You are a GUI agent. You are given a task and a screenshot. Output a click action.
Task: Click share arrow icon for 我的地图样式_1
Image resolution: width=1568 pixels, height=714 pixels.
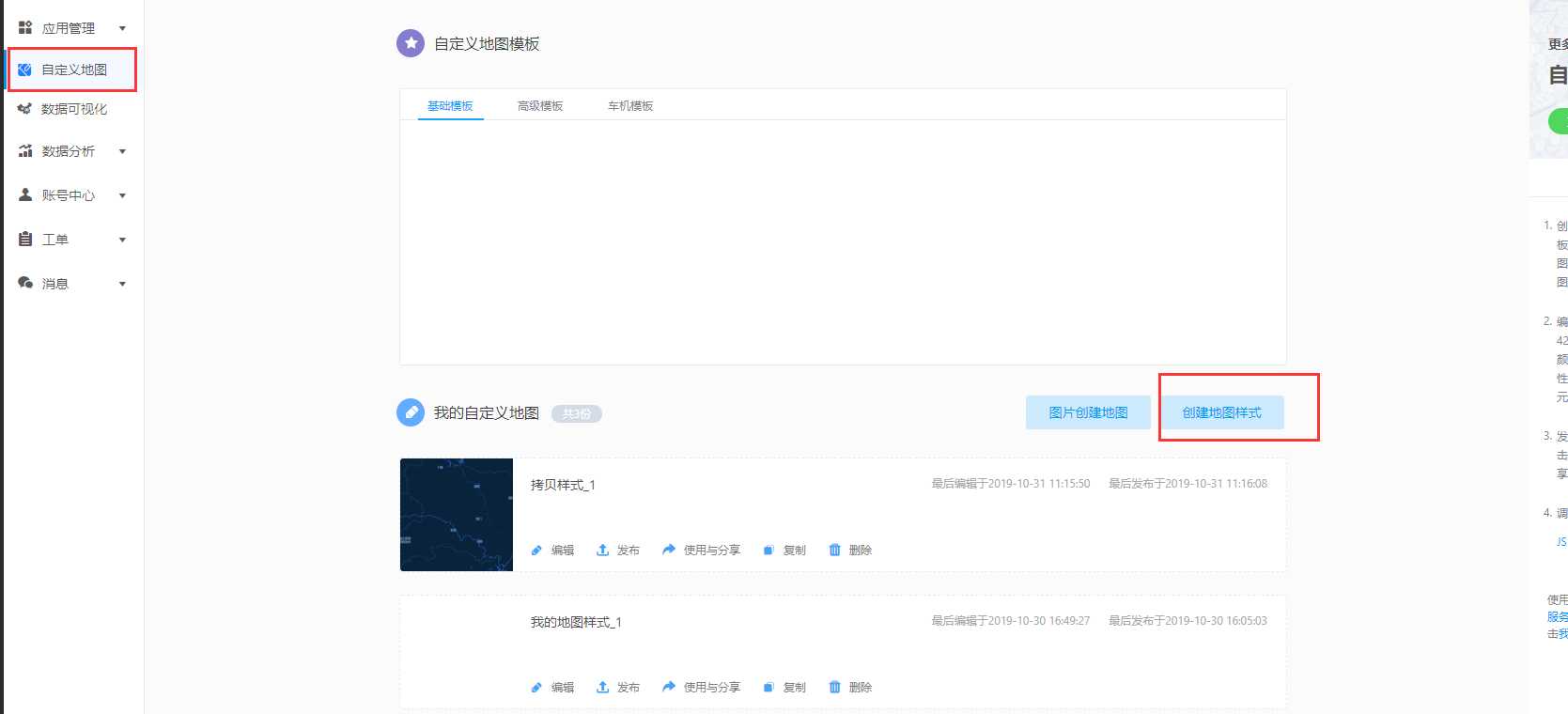tap(669, 687)
